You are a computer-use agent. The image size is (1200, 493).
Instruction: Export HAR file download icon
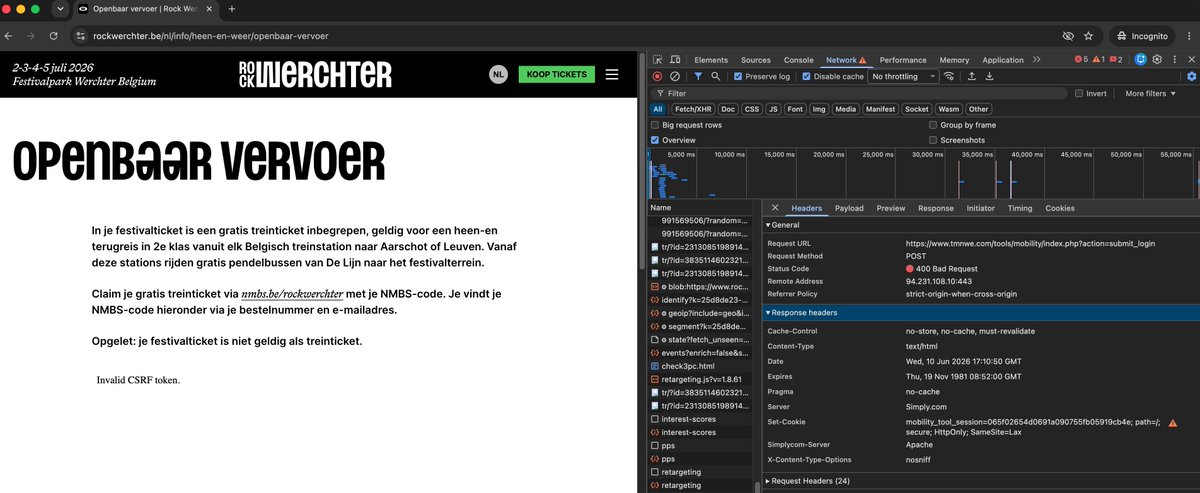click(x=989, y=76)
